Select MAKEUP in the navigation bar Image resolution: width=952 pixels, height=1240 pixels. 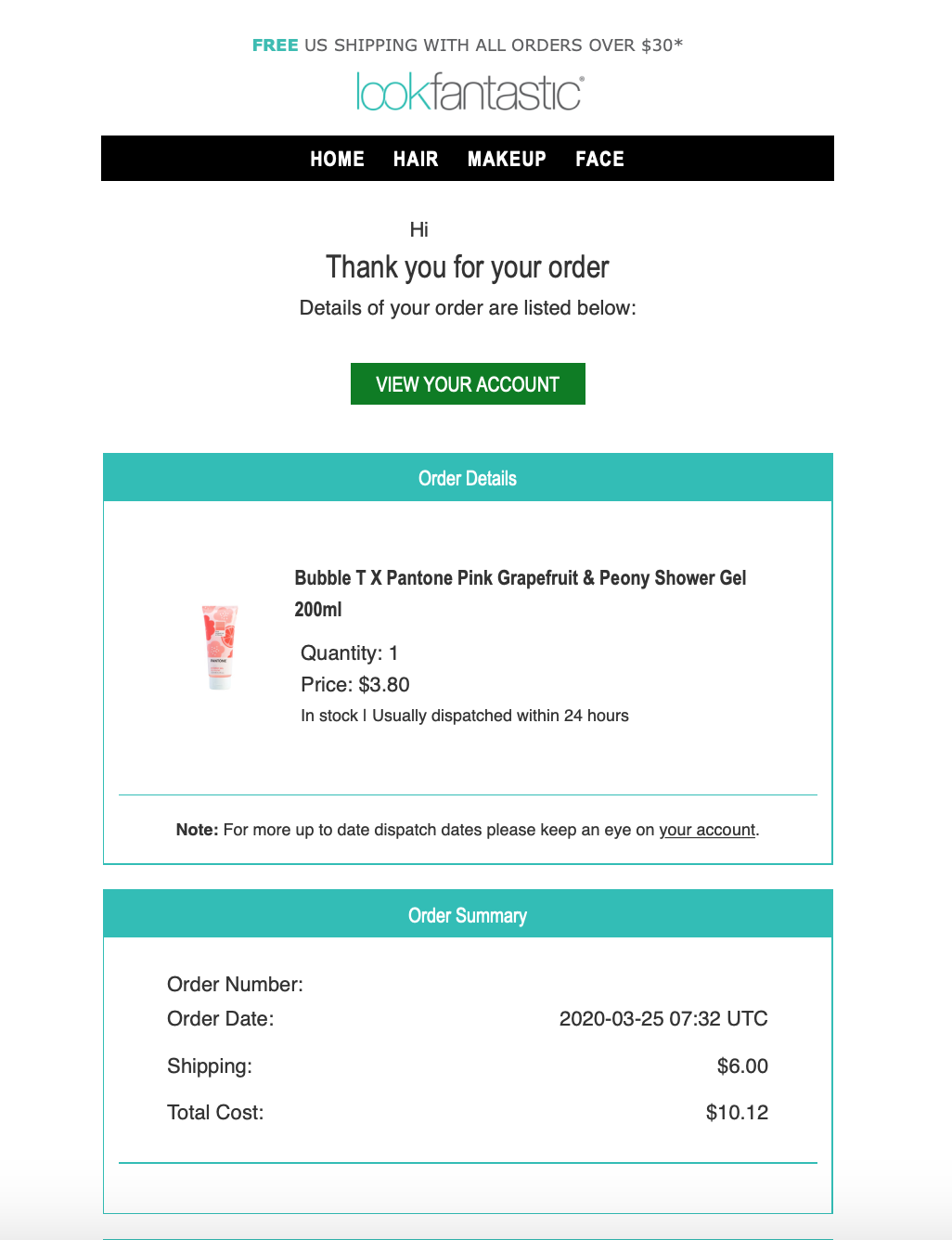(x=507, y=159)
